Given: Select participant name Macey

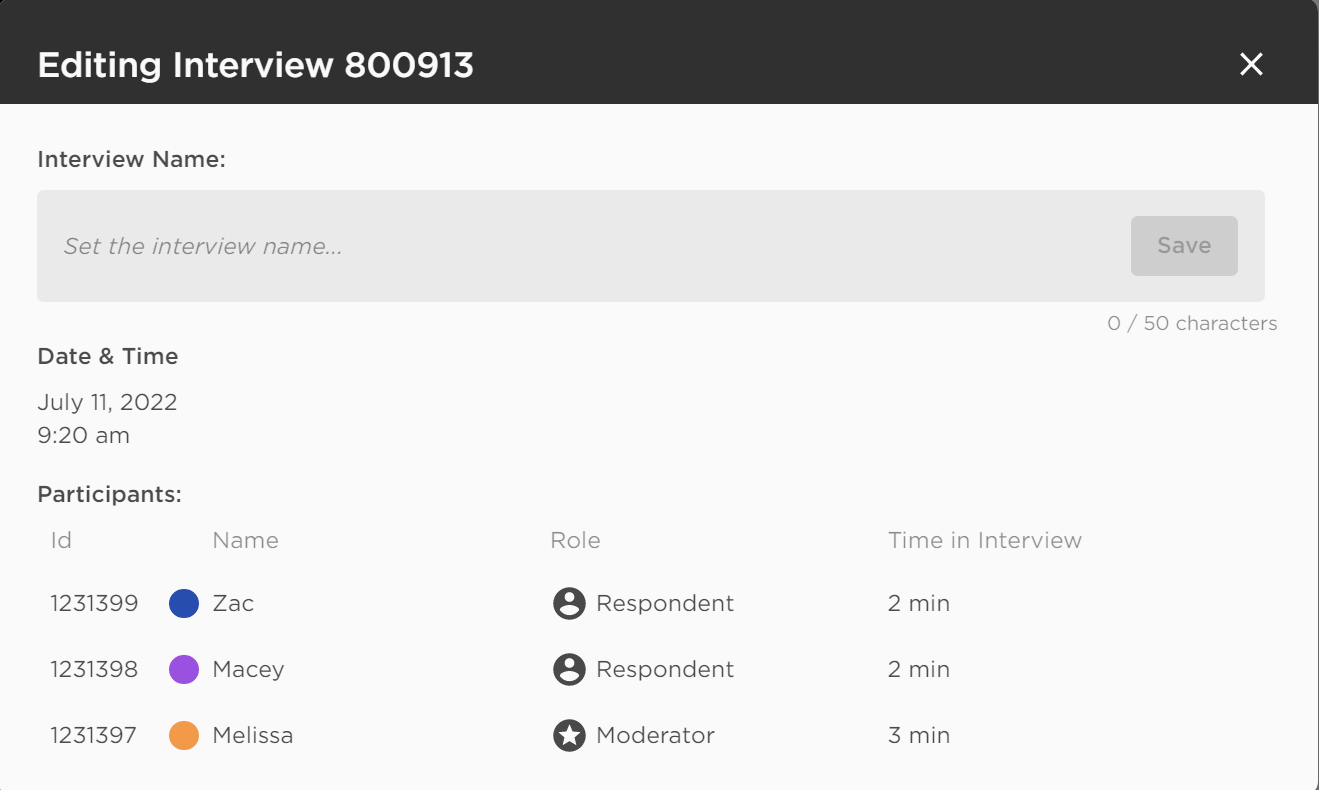Looking at the screenshot, I should [248, 670].
